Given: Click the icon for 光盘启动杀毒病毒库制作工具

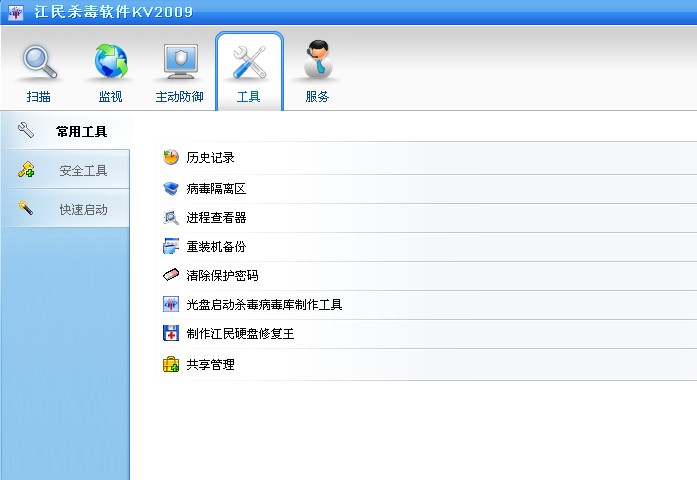Looking at the screenshot, I should click(x=171, y=304).
